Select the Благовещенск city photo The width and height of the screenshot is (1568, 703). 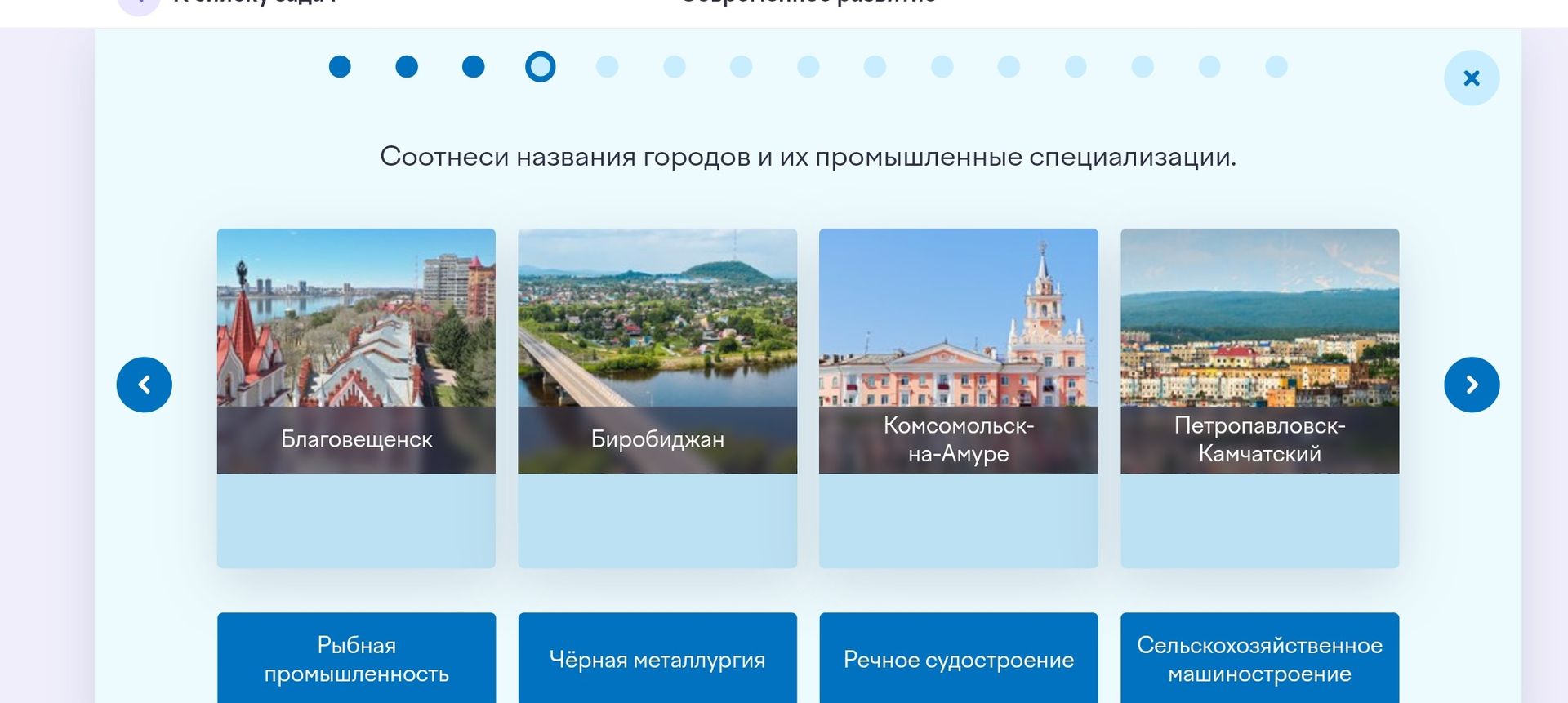point(356,351)
